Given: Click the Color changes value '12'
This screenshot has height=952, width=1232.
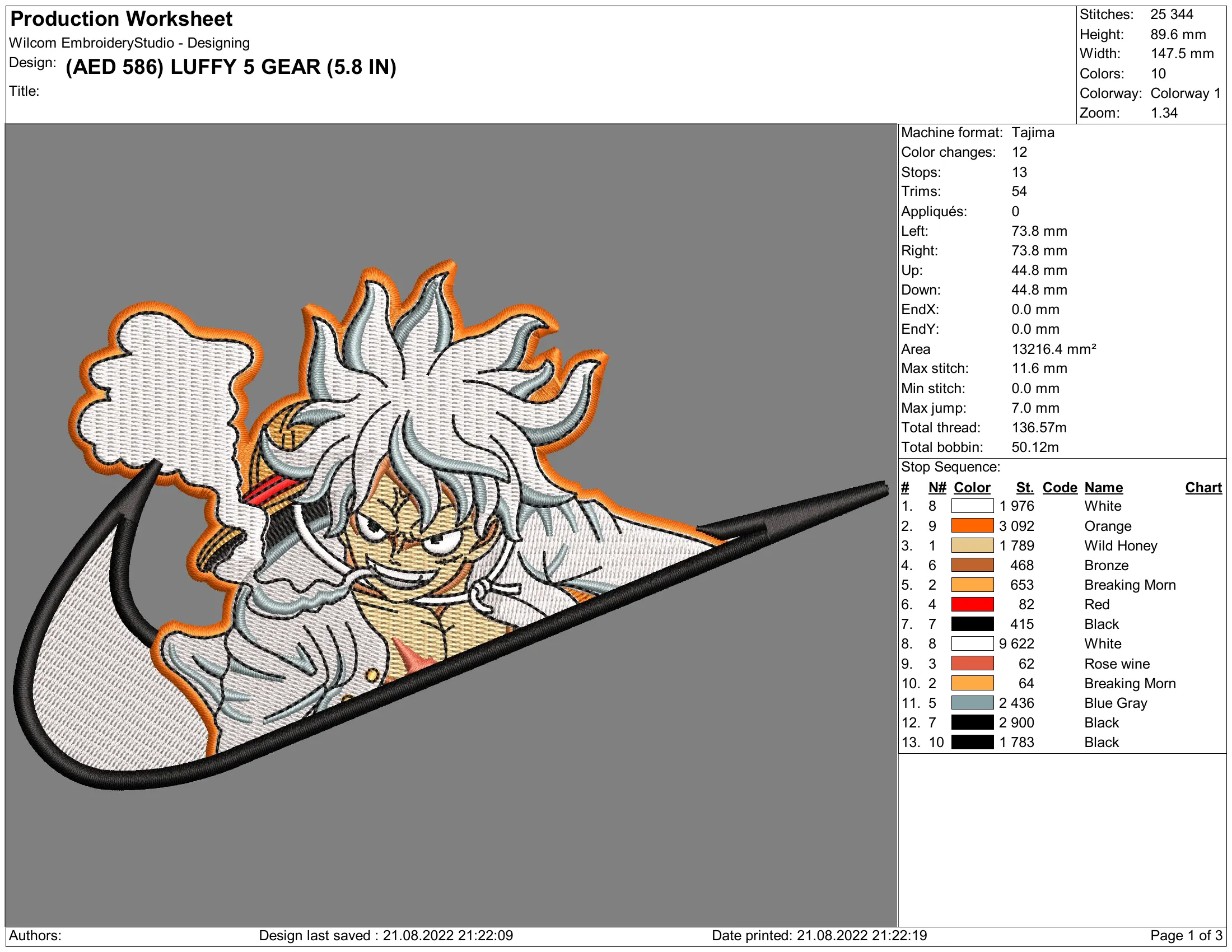Looking at the screenshot, I should pyautogui.click(x=1019, y=152).
